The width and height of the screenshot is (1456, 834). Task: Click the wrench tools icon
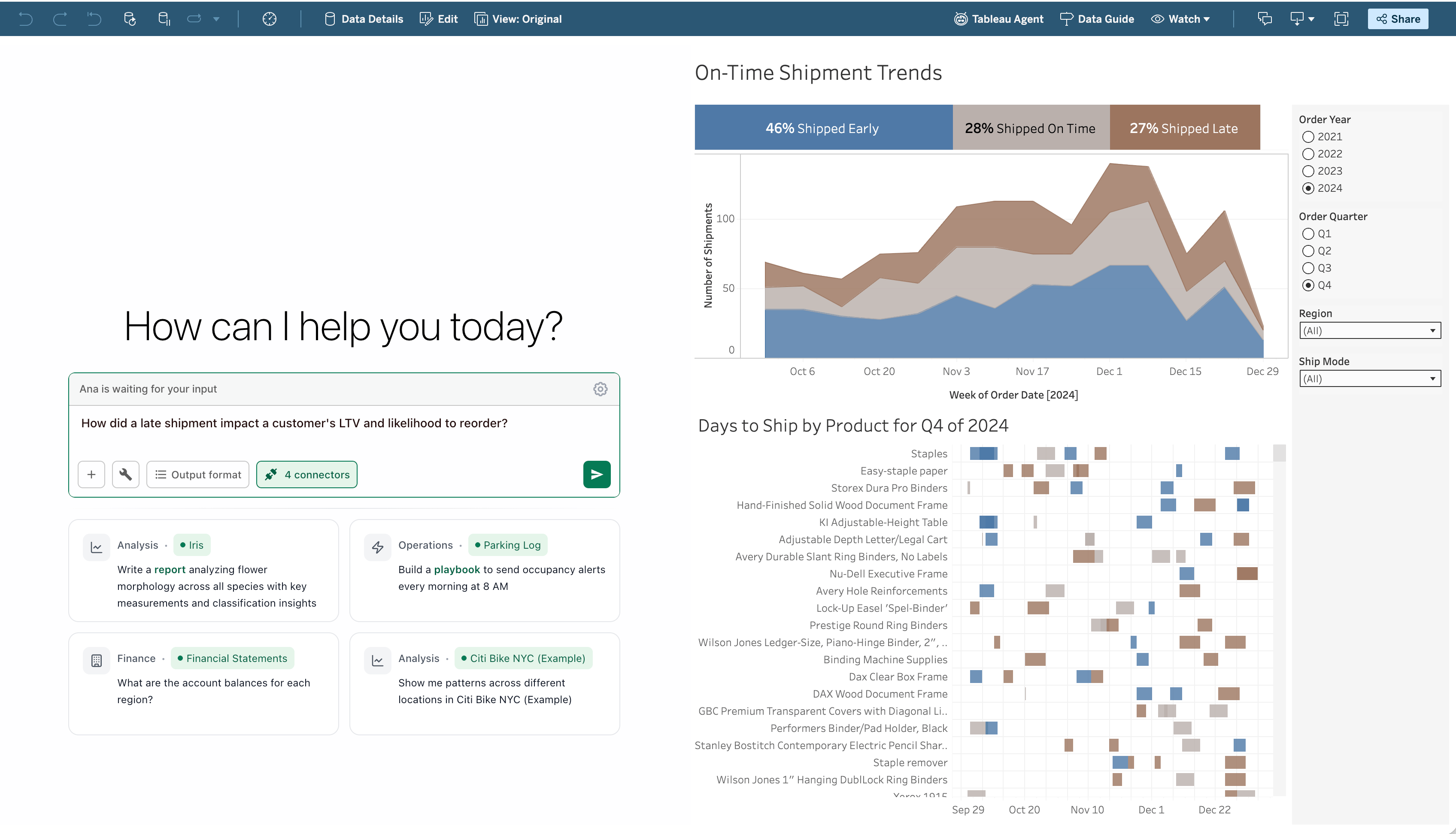[x=125, y=474]
